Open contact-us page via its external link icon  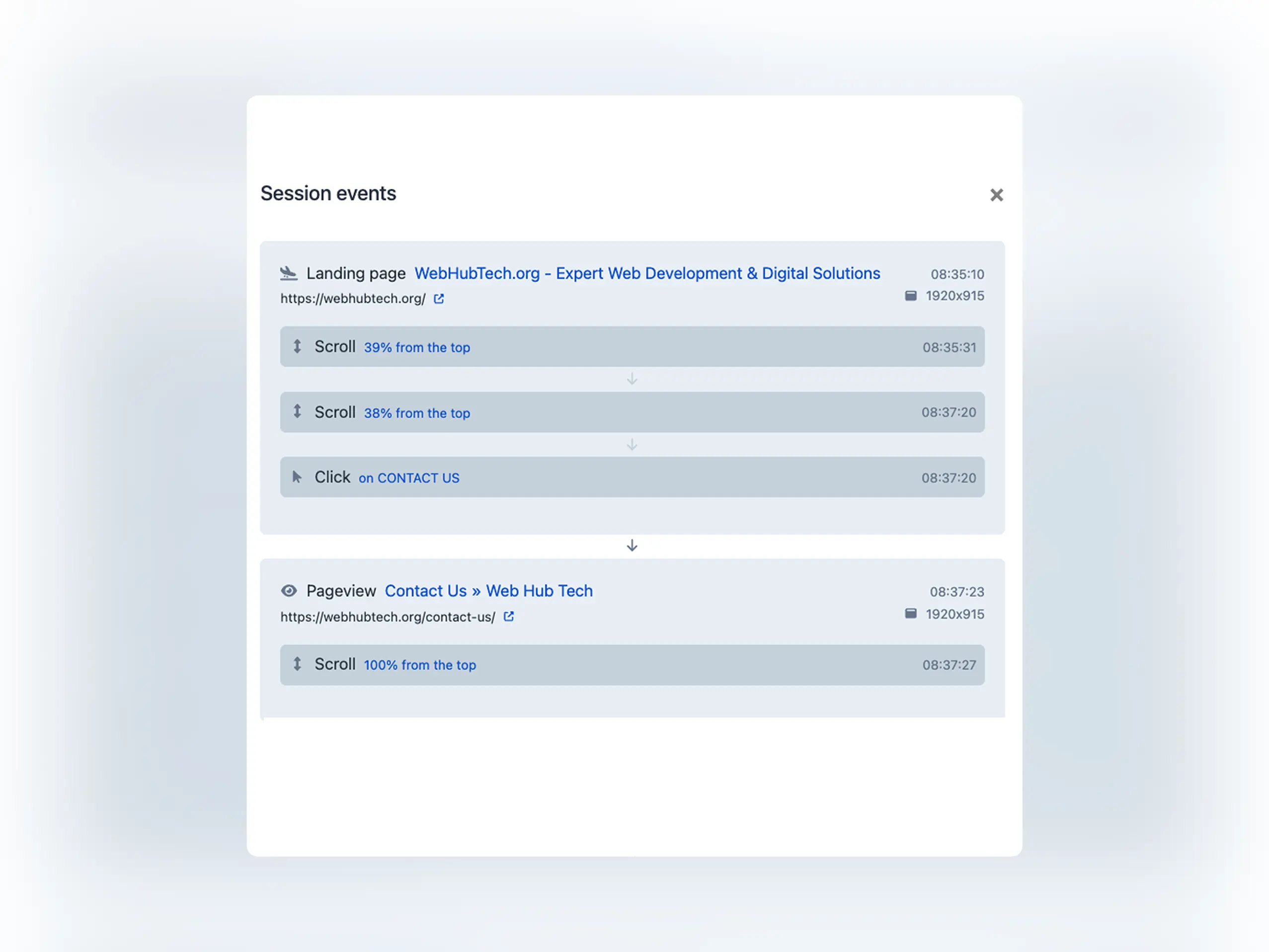(x=508, y=616)
